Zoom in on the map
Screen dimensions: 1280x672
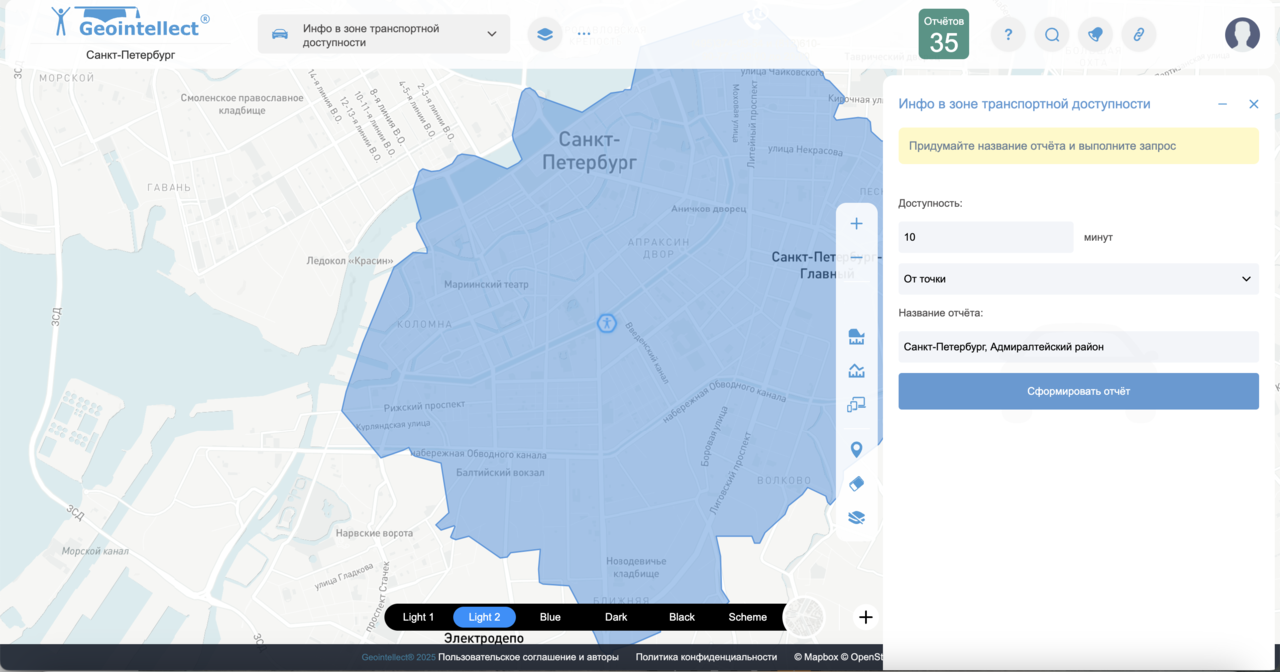[856, 224]
